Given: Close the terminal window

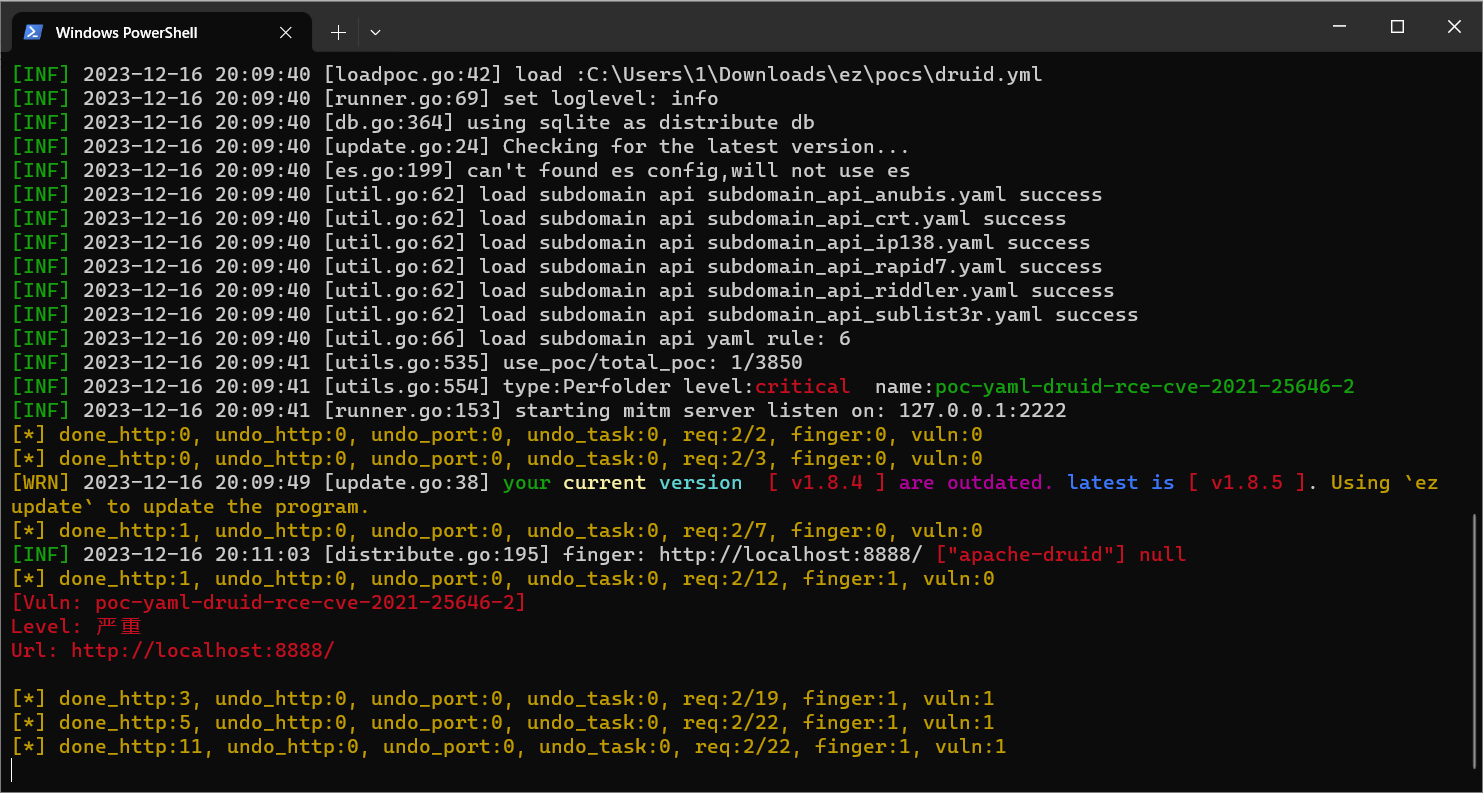Looking at the screenshot, I should click(1455, 27).
